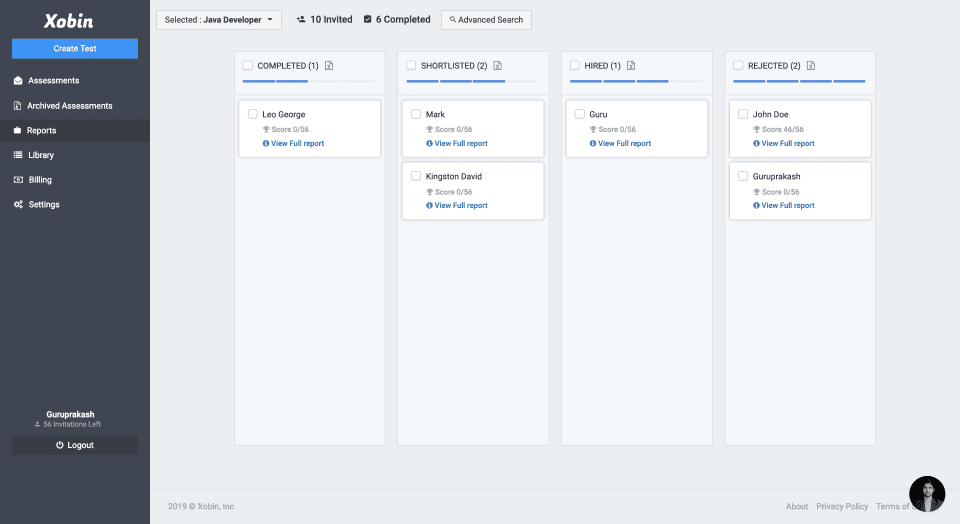The height and width of the screenshot is (524, 960).
Task: Select all in SHORTLISTED column checkbox
Action: pyautogui.click(x=411, y=66)
